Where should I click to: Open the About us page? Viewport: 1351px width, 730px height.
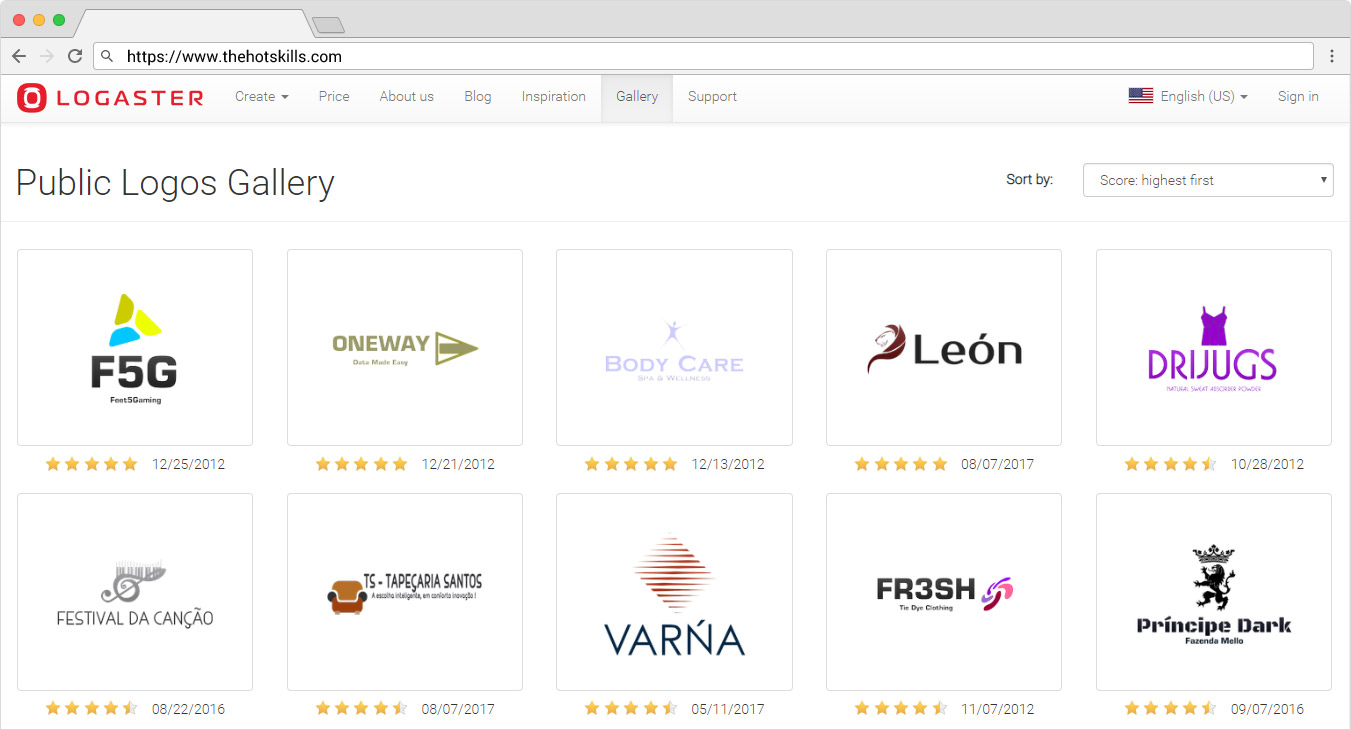(406, 97)
